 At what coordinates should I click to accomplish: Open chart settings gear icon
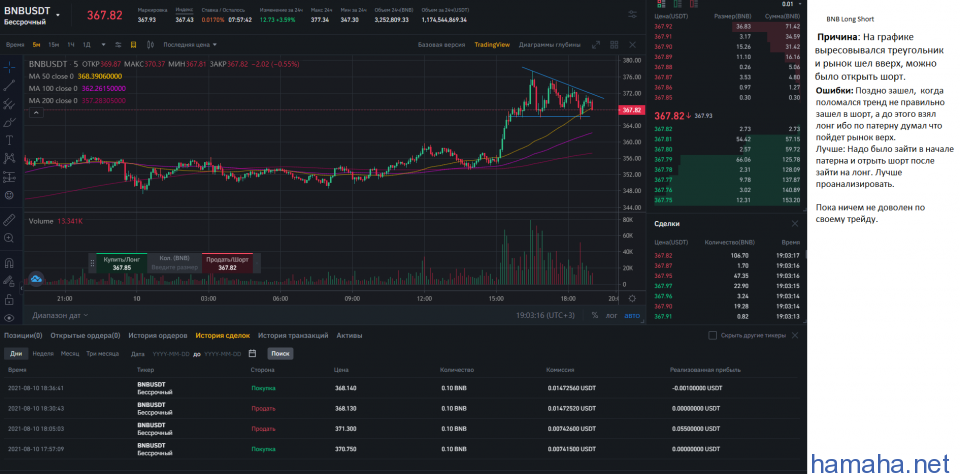pyautogui.click(x=632, y=298)
